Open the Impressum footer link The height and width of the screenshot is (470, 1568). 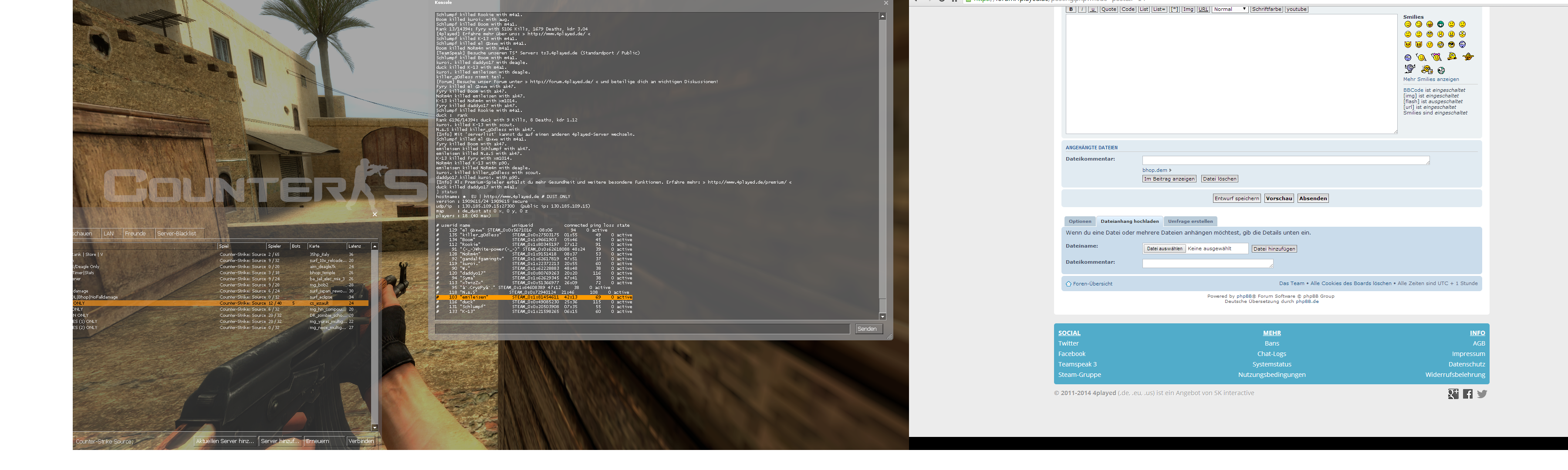pyautogui.click(x=1468, y=354)
